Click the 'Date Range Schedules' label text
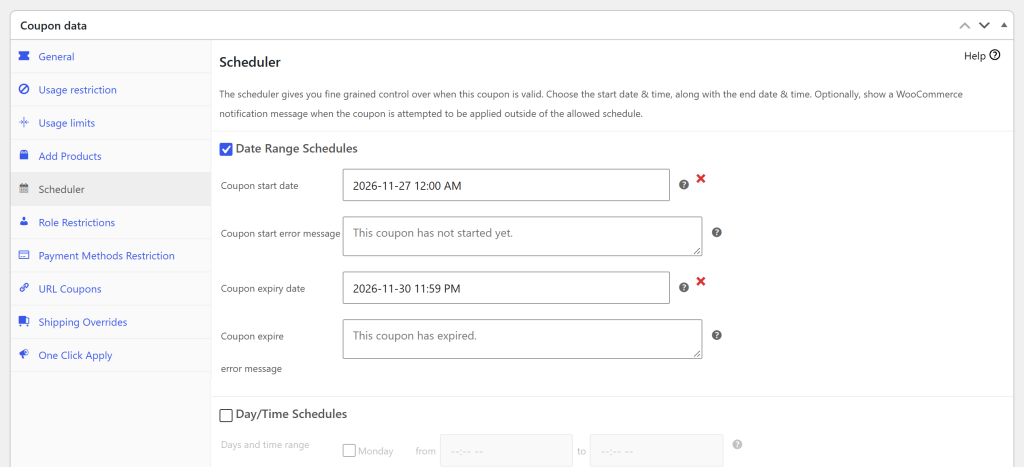The image size is (1024, 467). pyautogui.click(x=296, y=149)
